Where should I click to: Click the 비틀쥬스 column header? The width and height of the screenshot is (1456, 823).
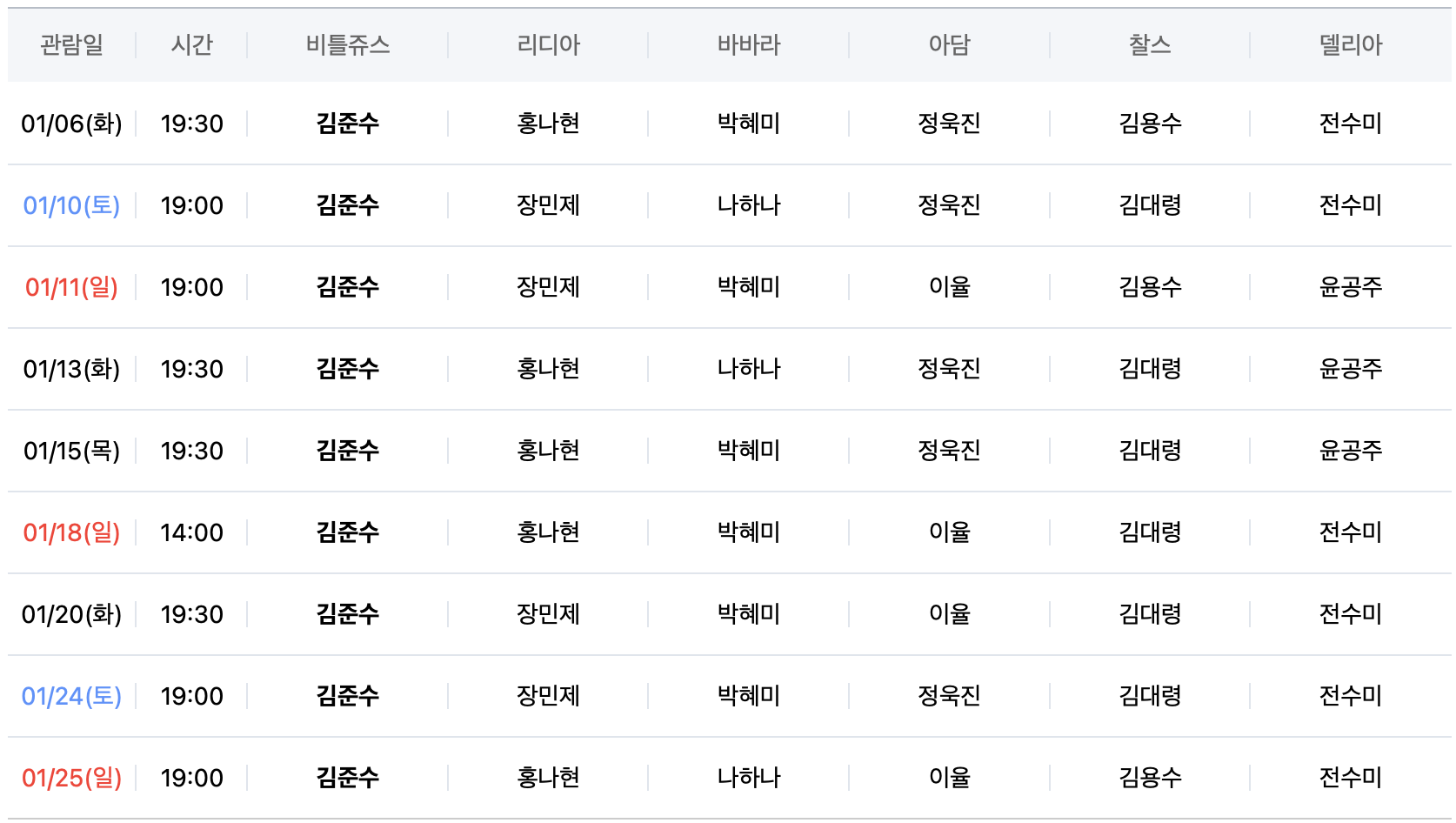(347, 44)
